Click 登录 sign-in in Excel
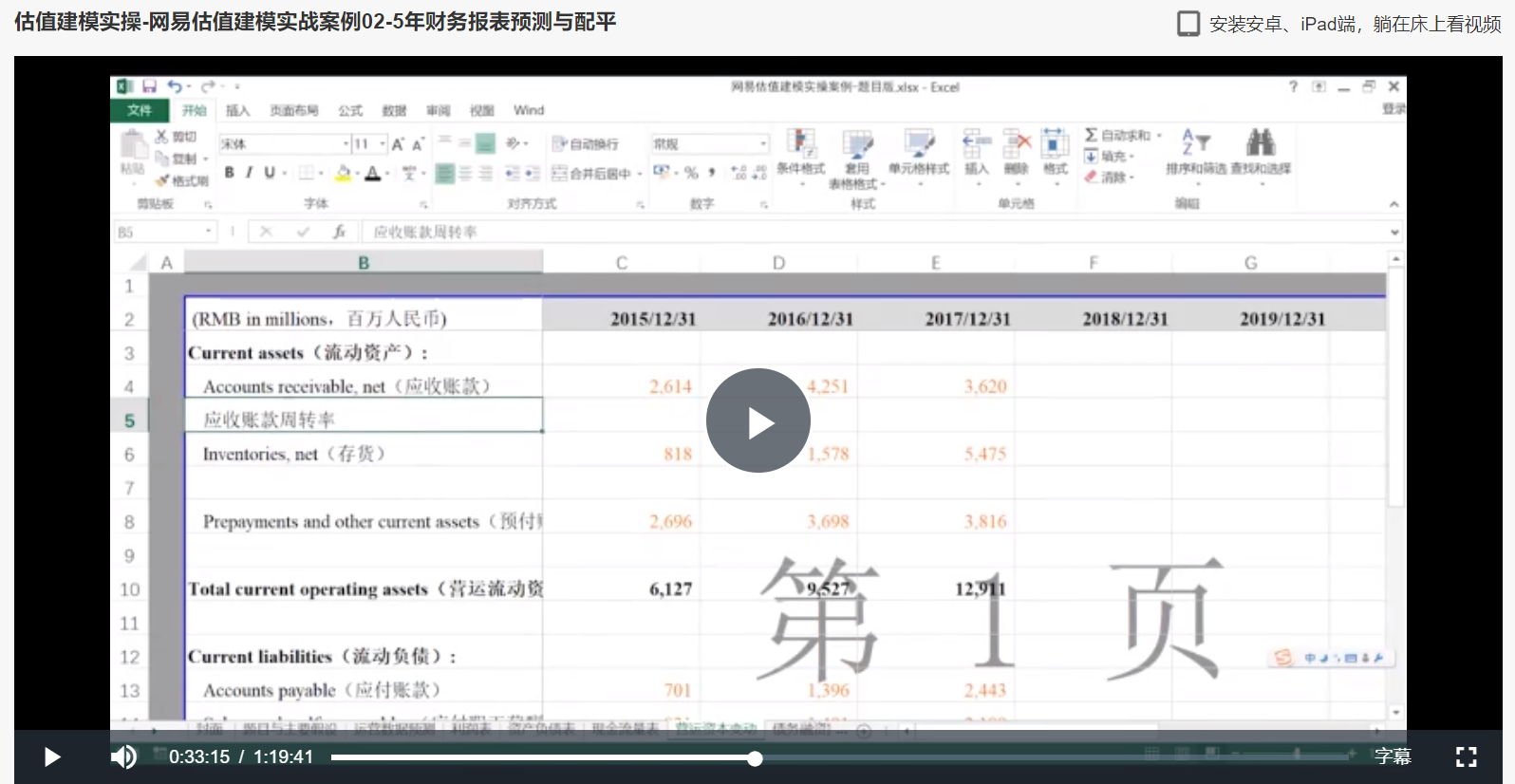The width and height of the screenshot is (1515, 784). [1393, 109]
